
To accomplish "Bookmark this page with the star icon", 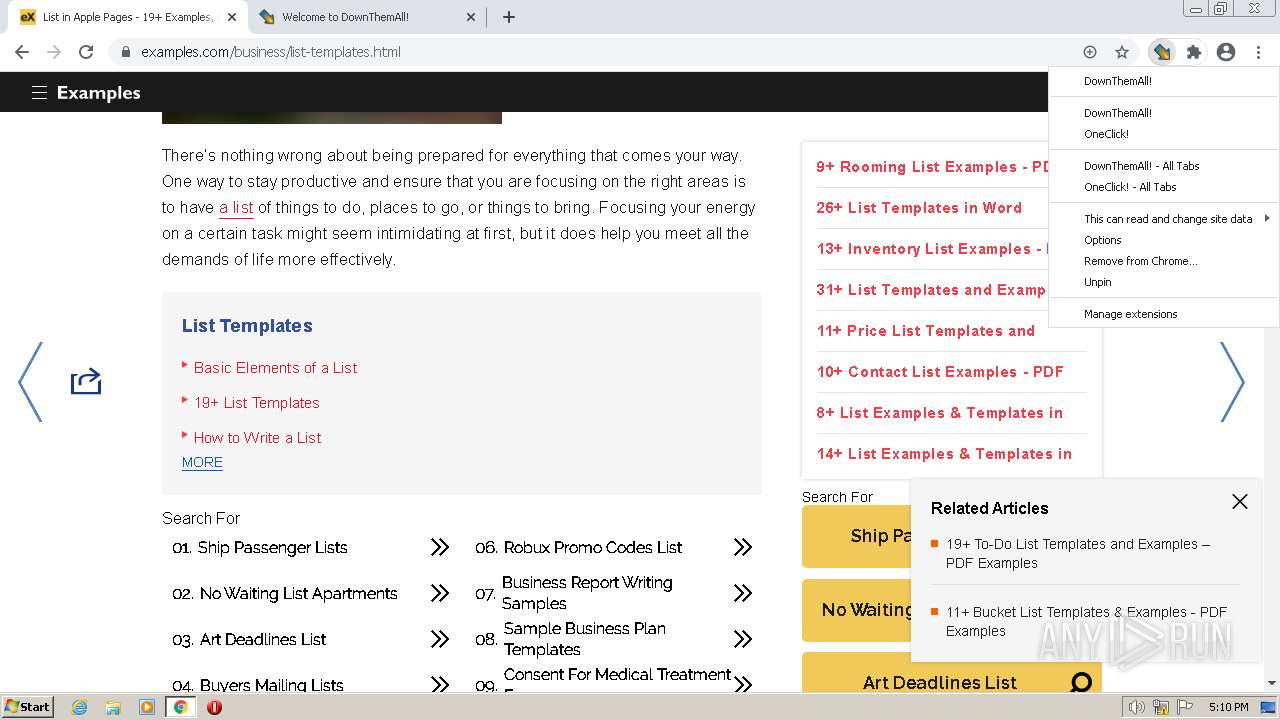I will (1122, 52).
